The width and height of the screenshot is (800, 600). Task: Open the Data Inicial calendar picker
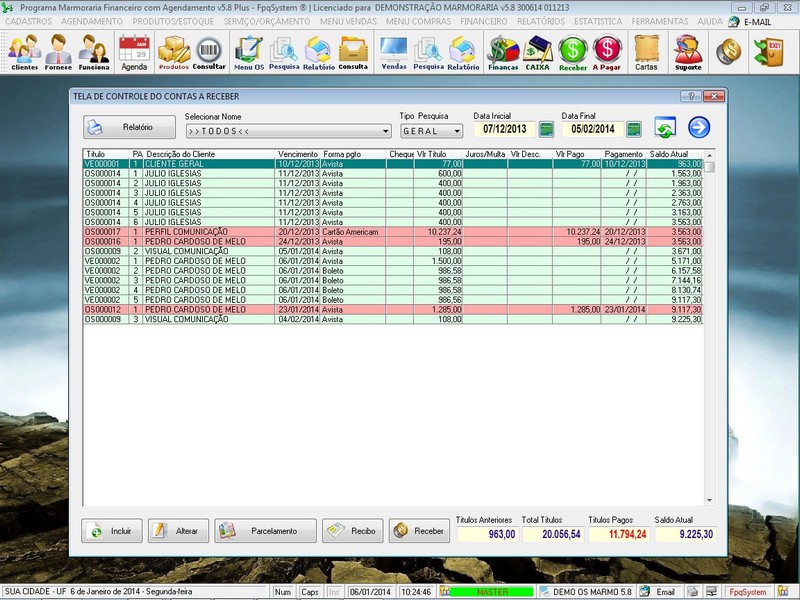point(546,129)
